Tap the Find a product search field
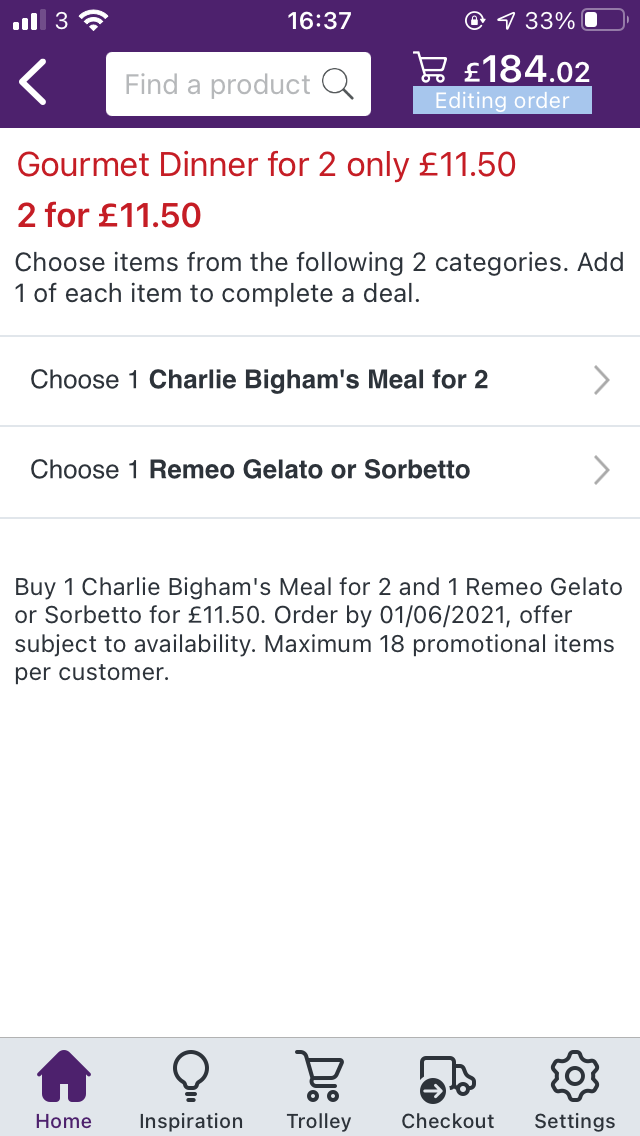The width and height of the screenshot is (640, 1136). click(220, 85)
